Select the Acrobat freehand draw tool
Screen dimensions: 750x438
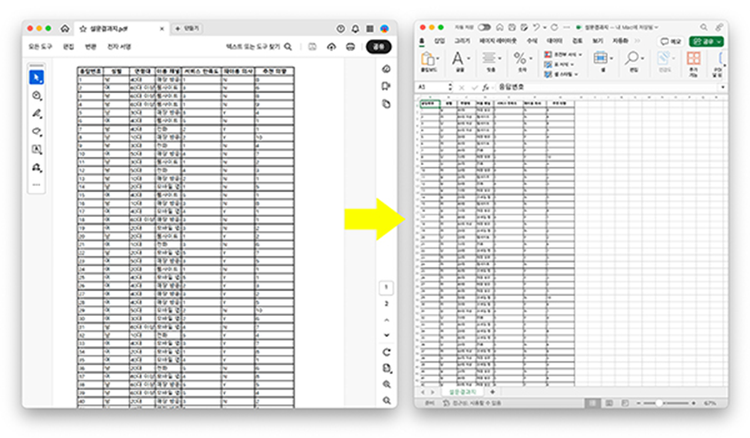pyautogui.click(x=36, y=131)
